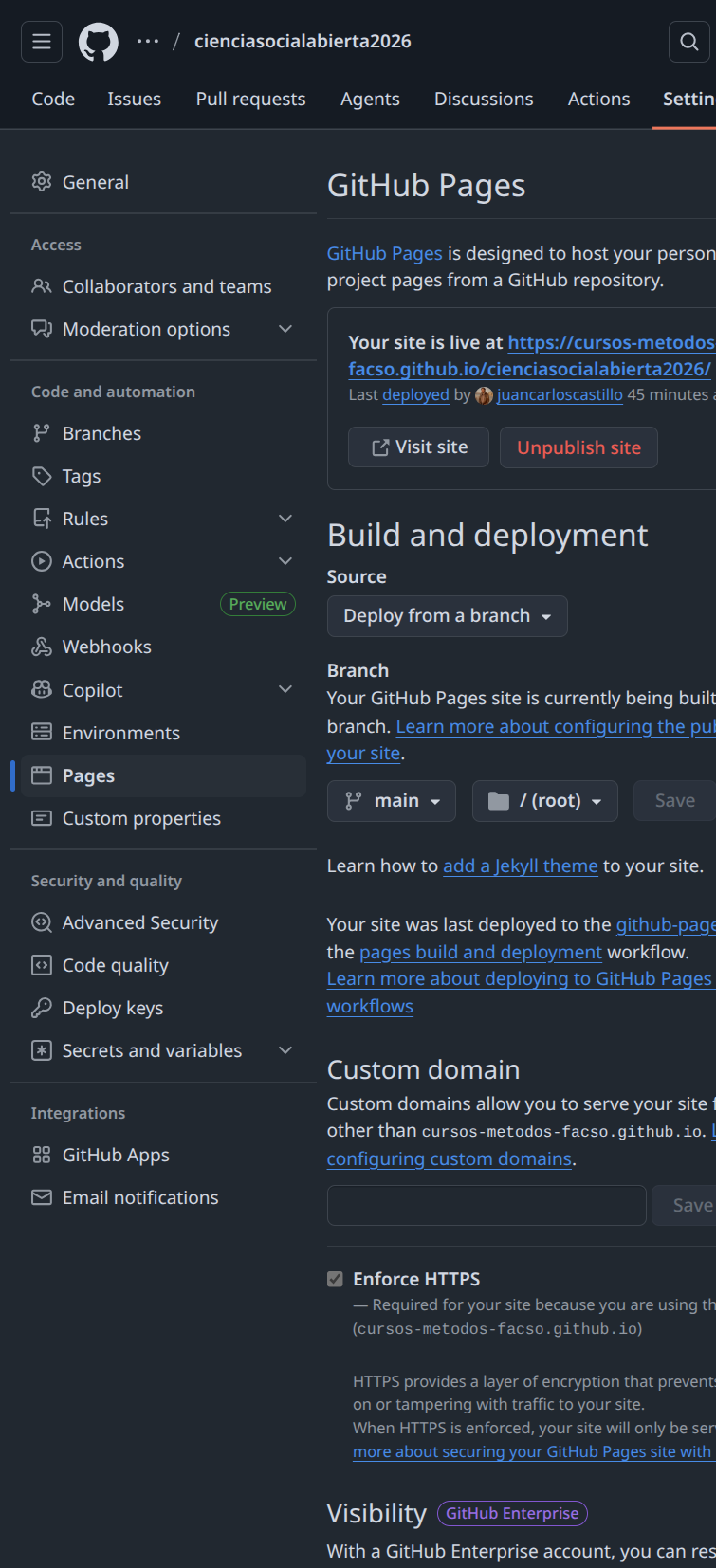Click the Webhooks icon
Viewport: 716px width, 1568px height.
point(42,646)
